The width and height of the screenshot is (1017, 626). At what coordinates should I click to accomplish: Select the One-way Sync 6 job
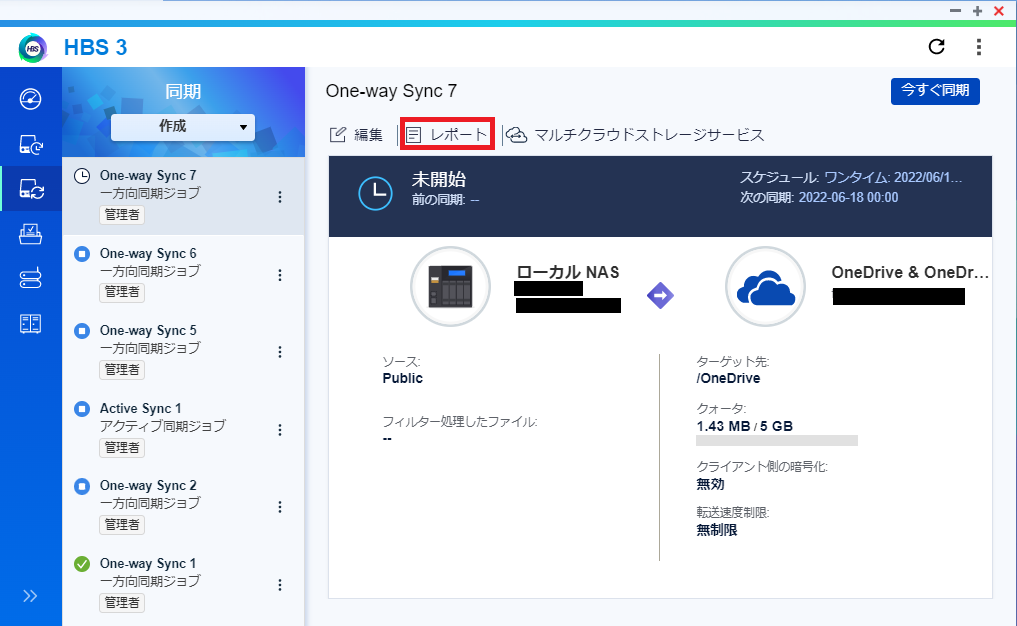[183, 273]
